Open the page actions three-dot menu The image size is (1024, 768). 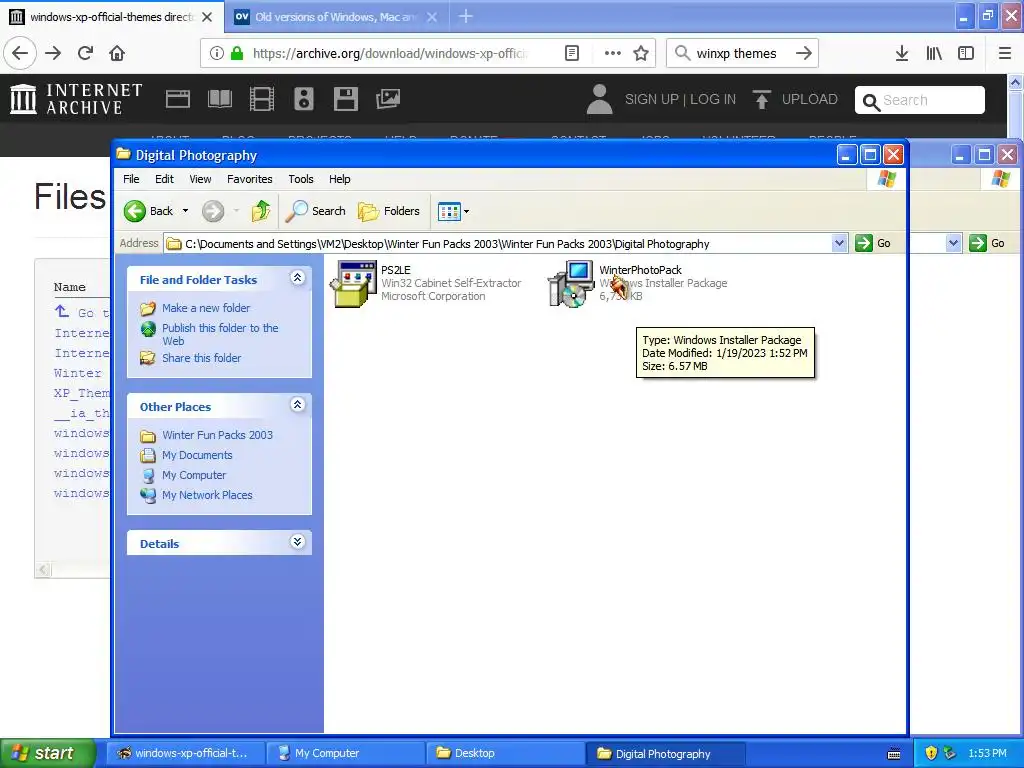[x=613, y=54]
